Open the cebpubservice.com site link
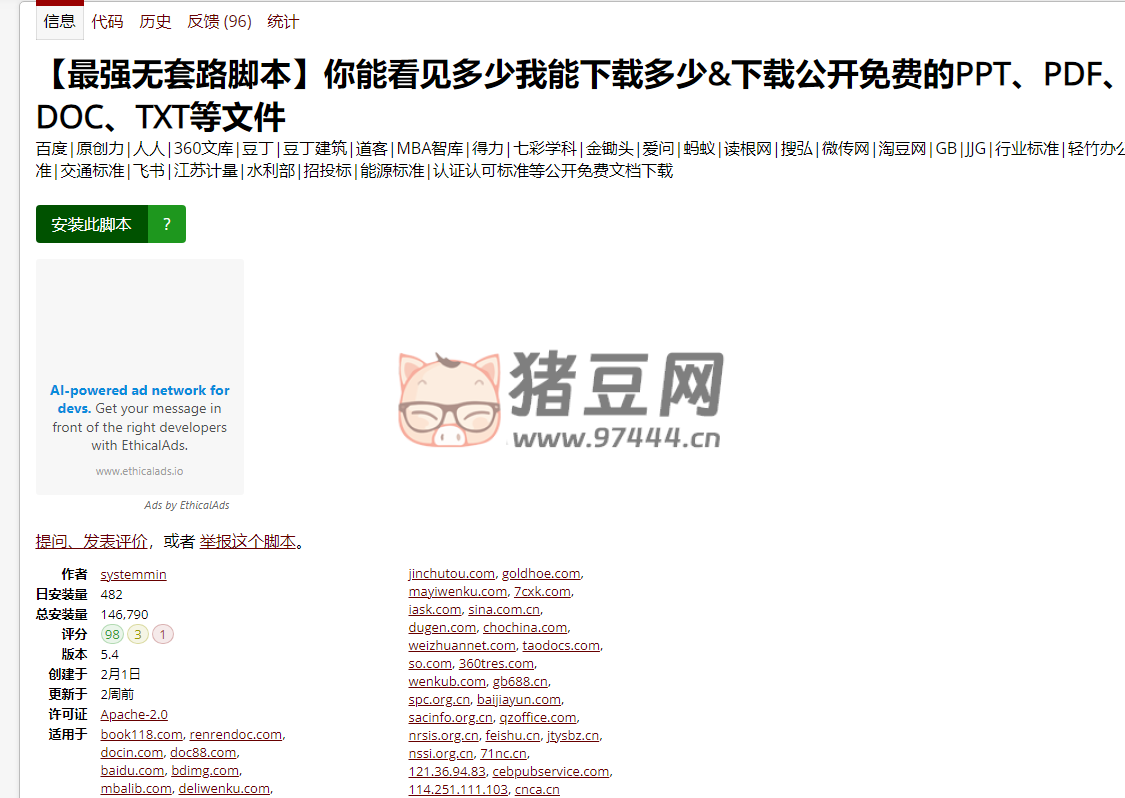The width and height of the screenshot is (1125, 798). pyautogui.click(x=550, y=771)
